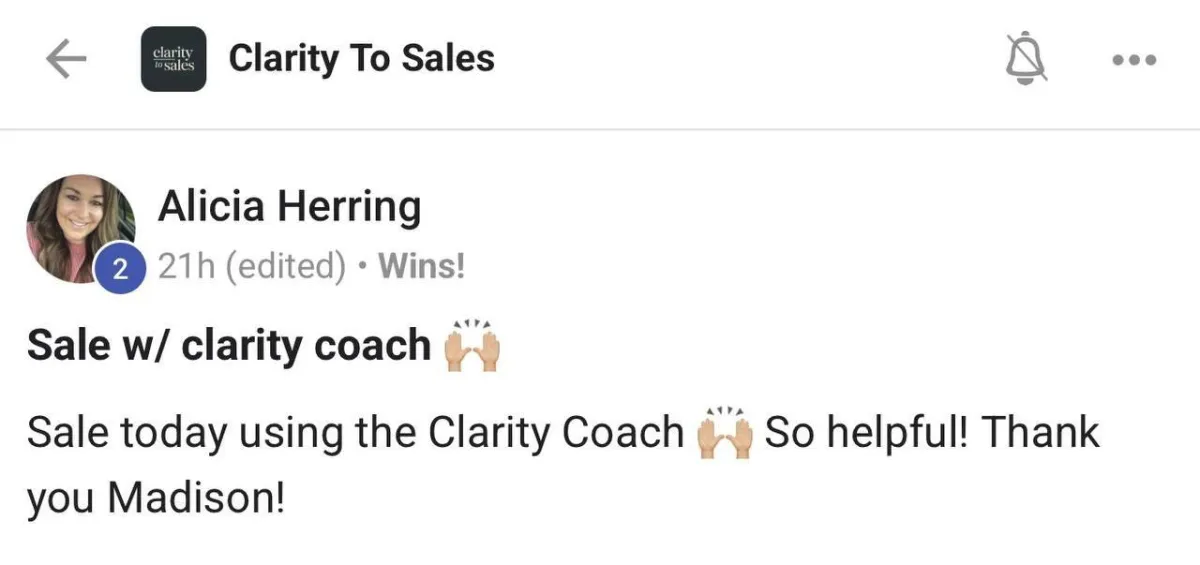Tap the raised hands emoji in the body

pos(725,433)
